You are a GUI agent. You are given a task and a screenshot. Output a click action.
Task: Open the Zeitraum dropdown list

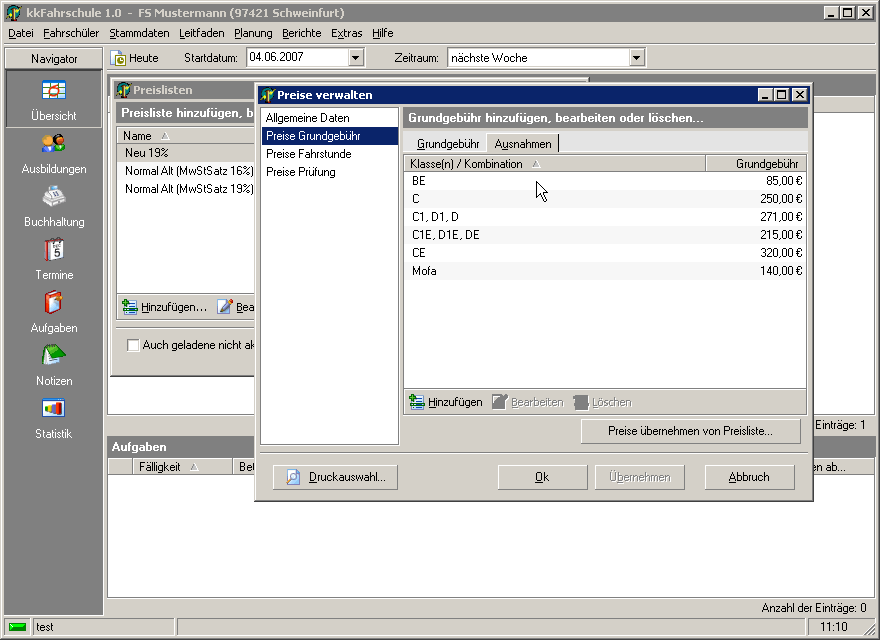click(x=637, y=58)
